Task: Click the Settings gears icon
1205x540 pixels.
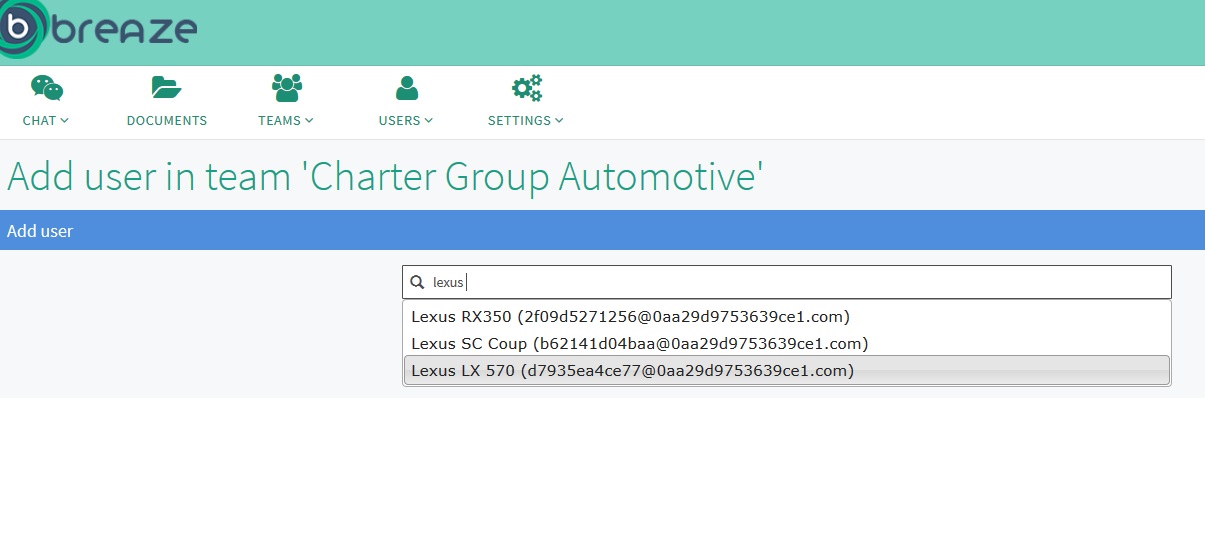Action: (527, 88)
